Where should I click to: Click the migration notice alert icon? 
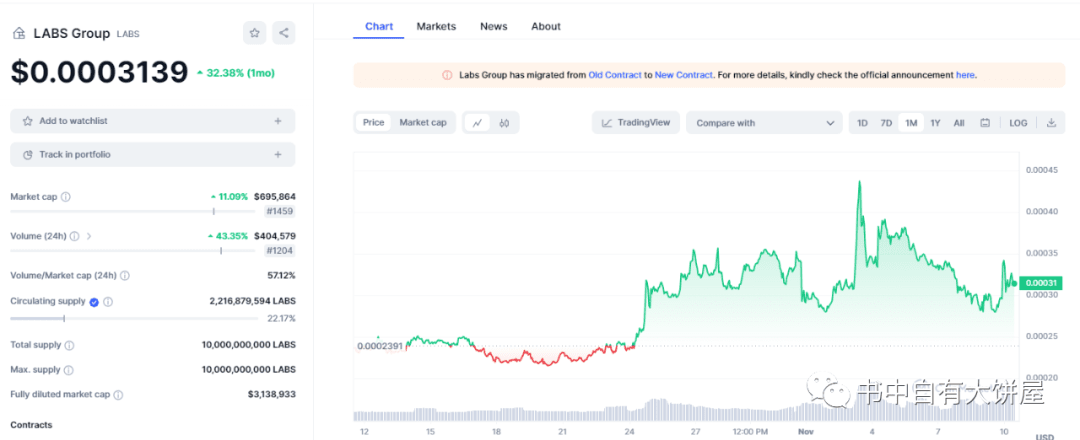coord(447,75)
